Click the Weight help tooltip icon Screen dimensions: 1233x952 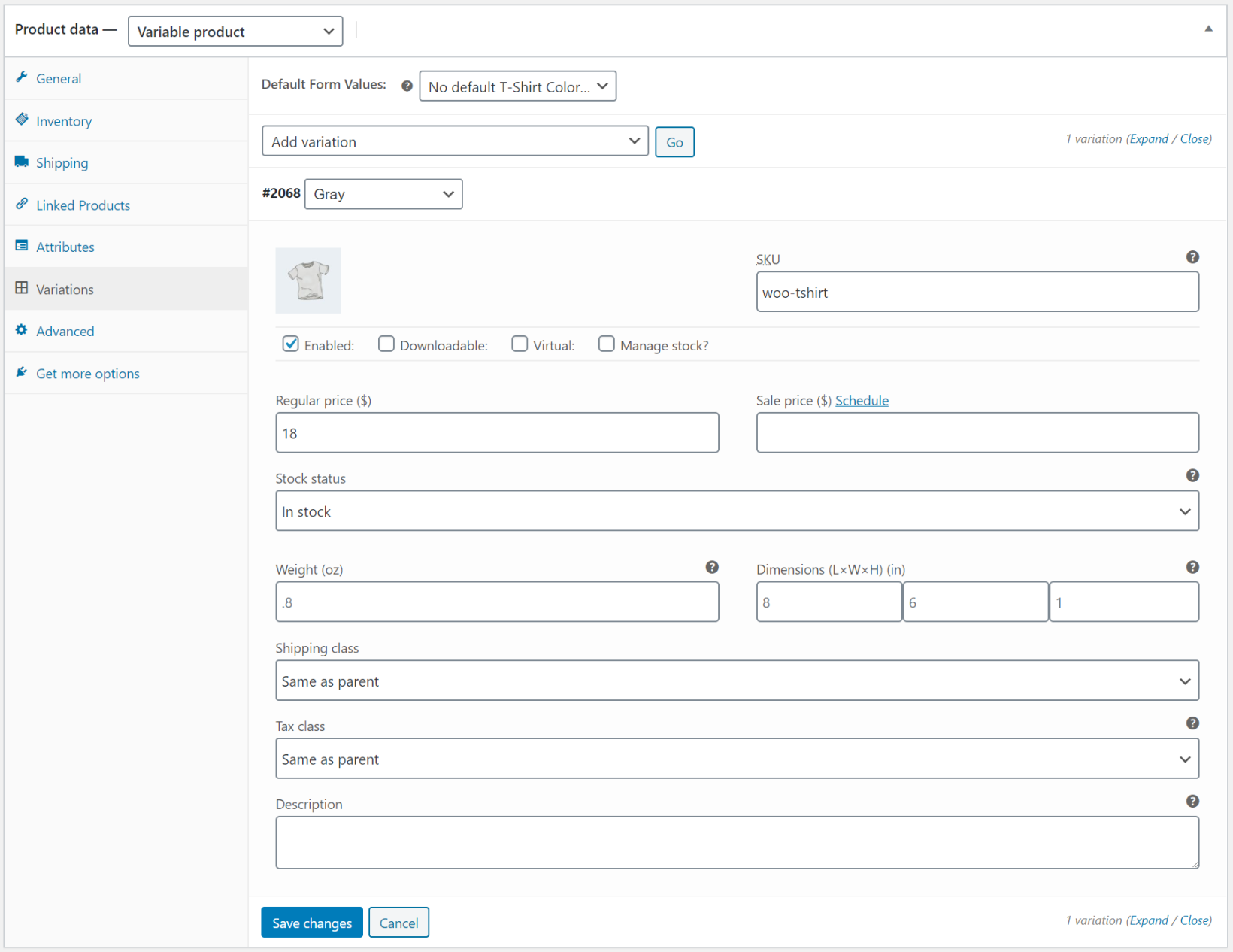pyautogui.click(x=711, y=567)
